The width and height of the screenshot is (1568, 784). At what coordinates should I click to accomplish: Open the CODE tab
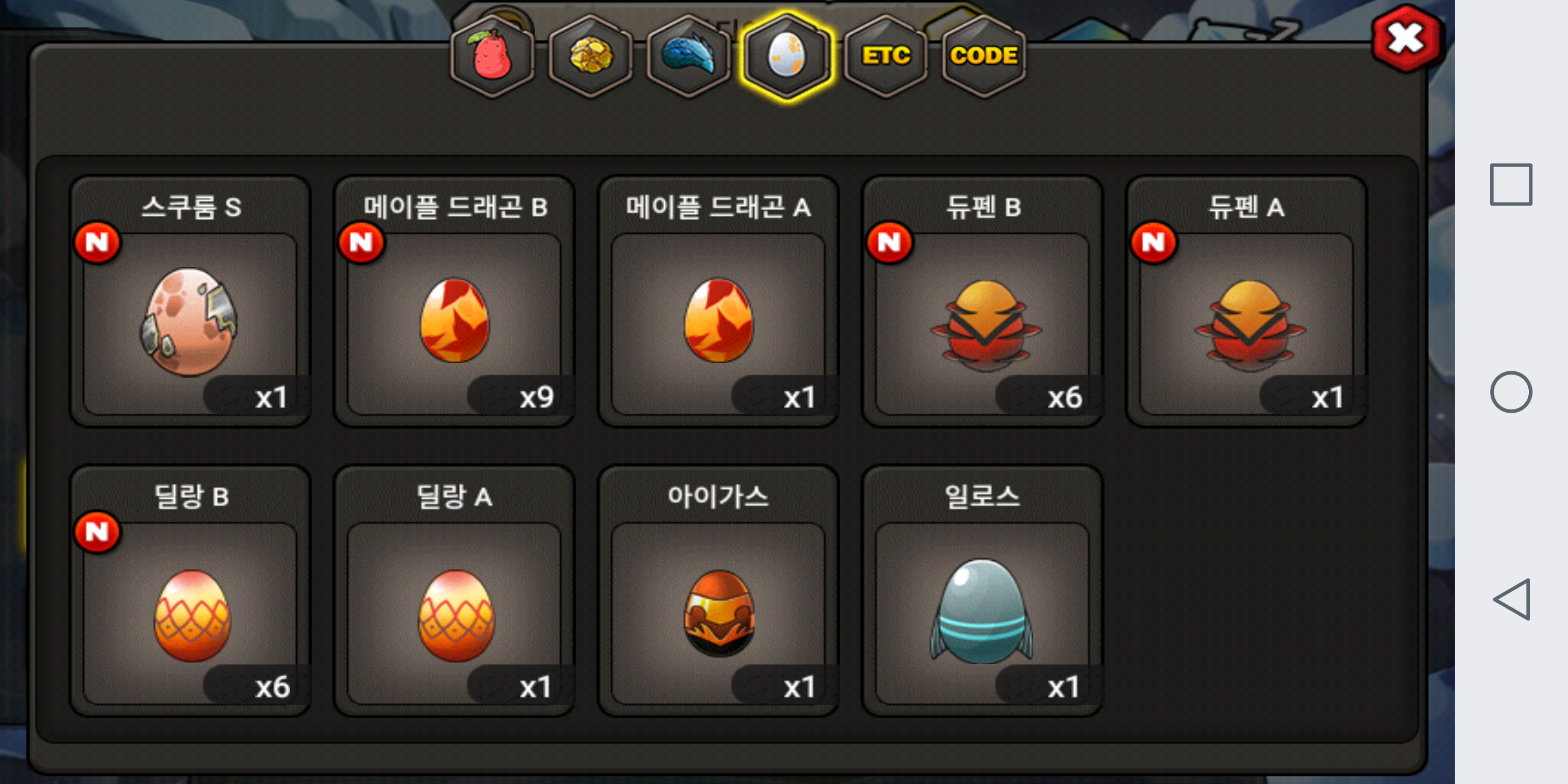[x=984, y=56]
